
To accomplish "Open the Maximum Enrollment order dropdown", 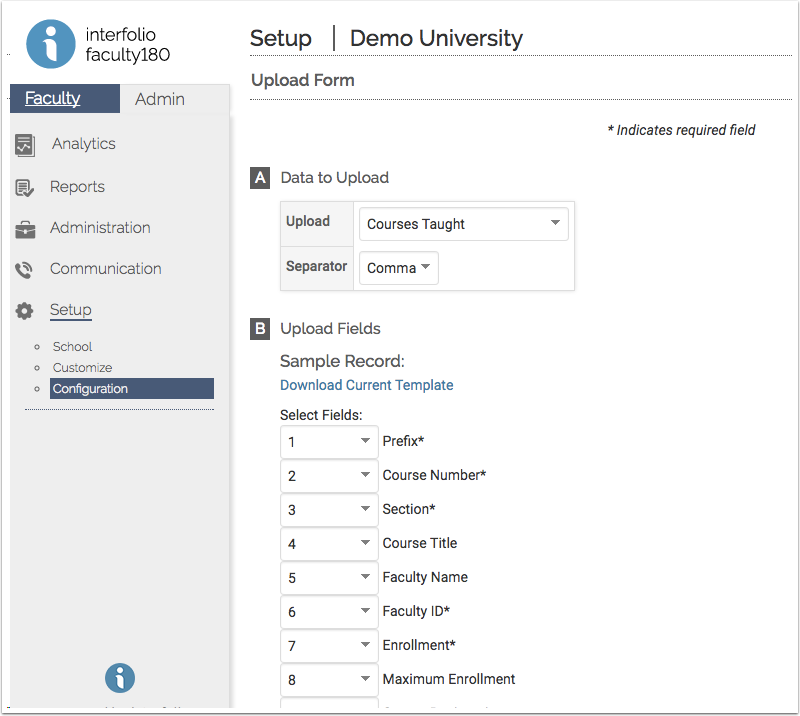I will click(329, 680).
